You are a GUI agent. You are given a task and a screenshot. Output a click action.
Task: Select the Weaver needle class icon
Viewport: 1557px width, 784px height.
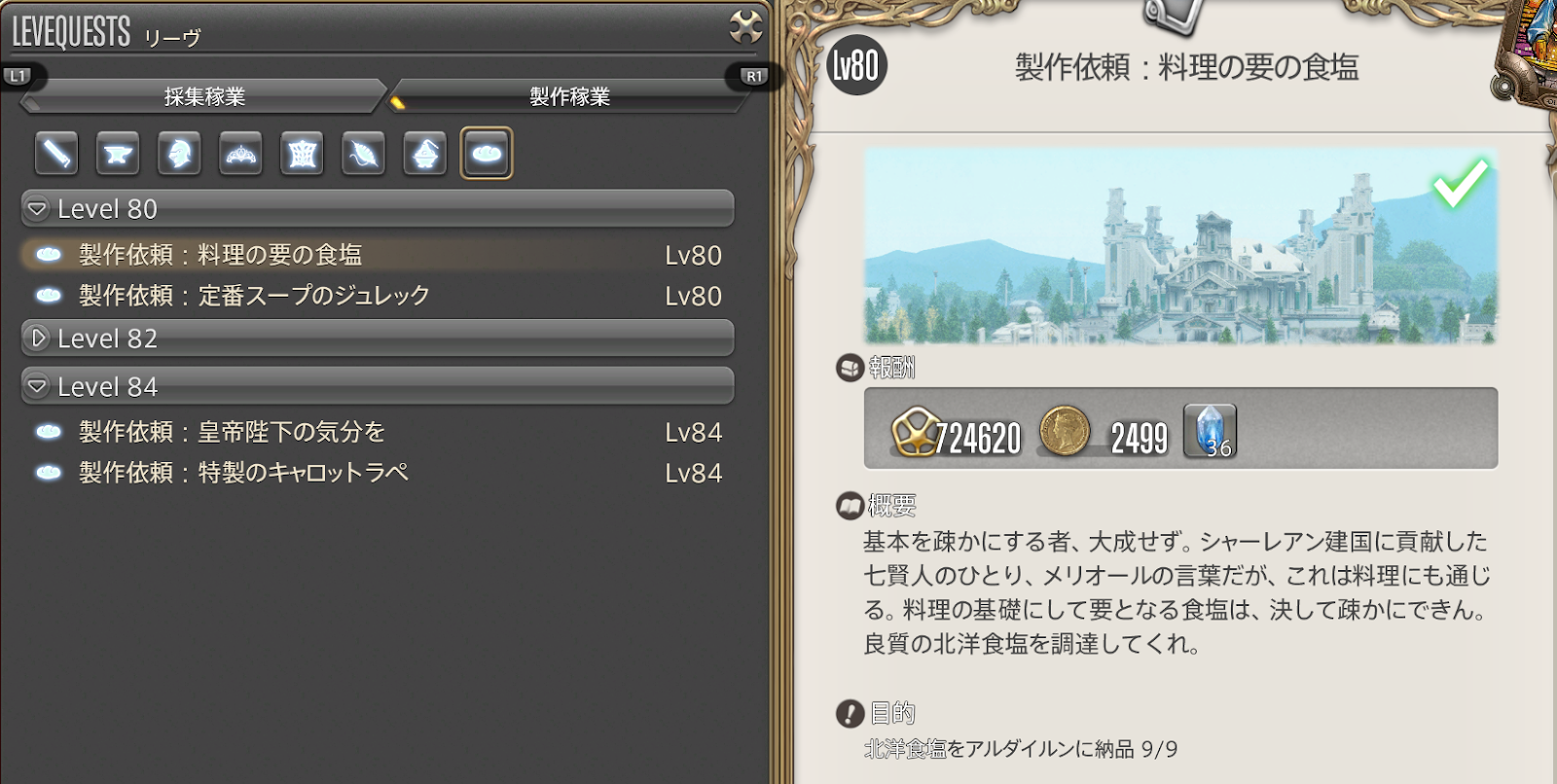pos(363,153)
